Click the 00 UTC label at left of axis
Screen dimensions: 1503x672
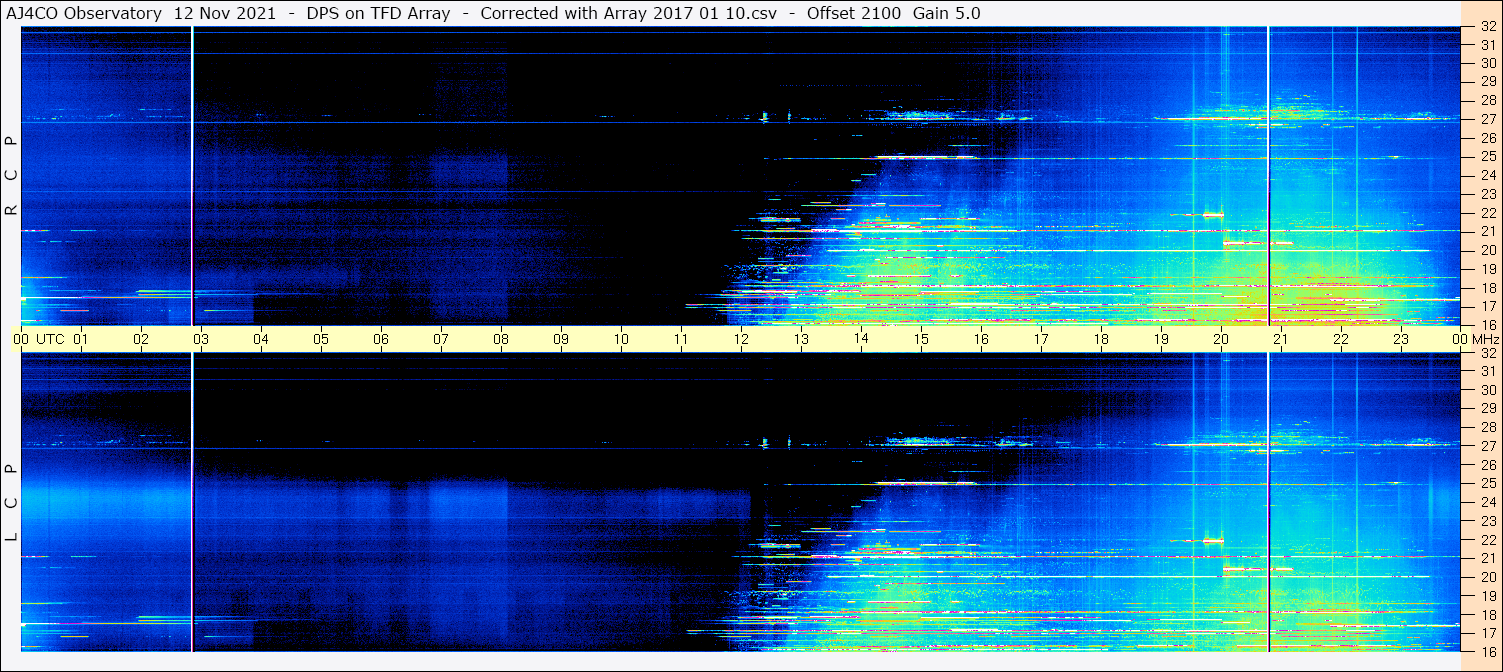click(41, 339)
